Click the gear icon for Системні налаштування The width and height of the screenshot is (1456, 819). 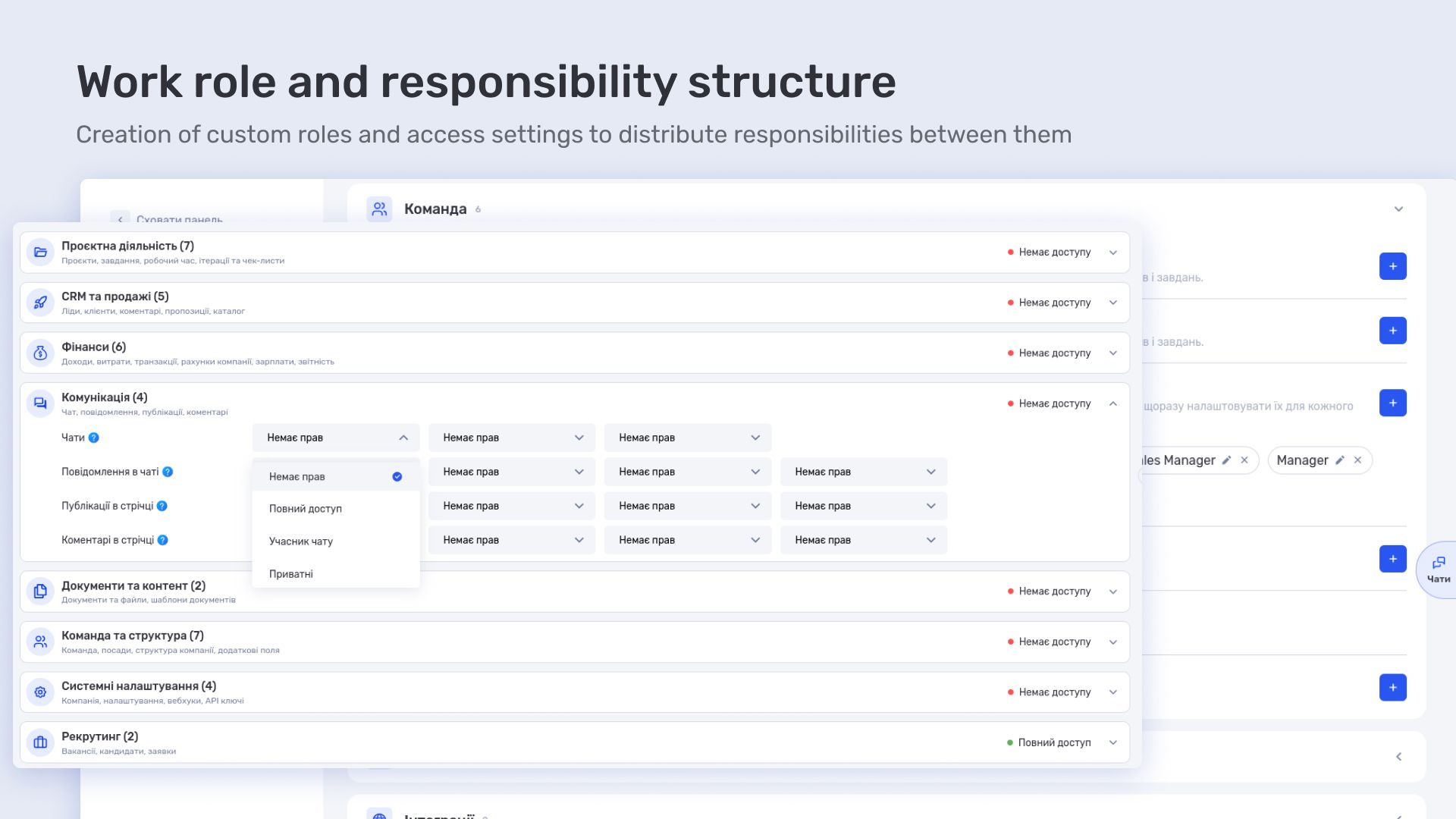(40, 692)
